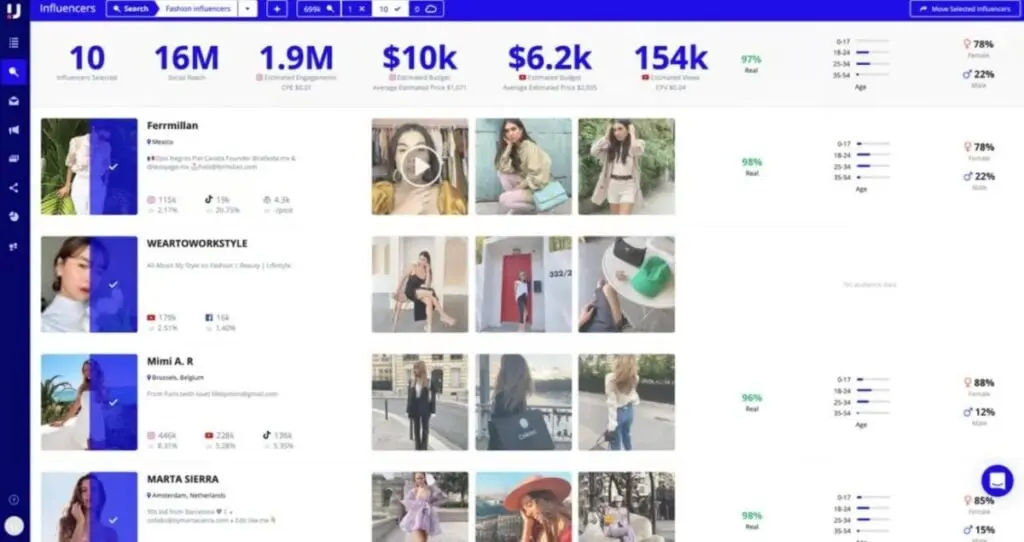Click Ferrmillan's Instagram 115k stat

point(162,200)
